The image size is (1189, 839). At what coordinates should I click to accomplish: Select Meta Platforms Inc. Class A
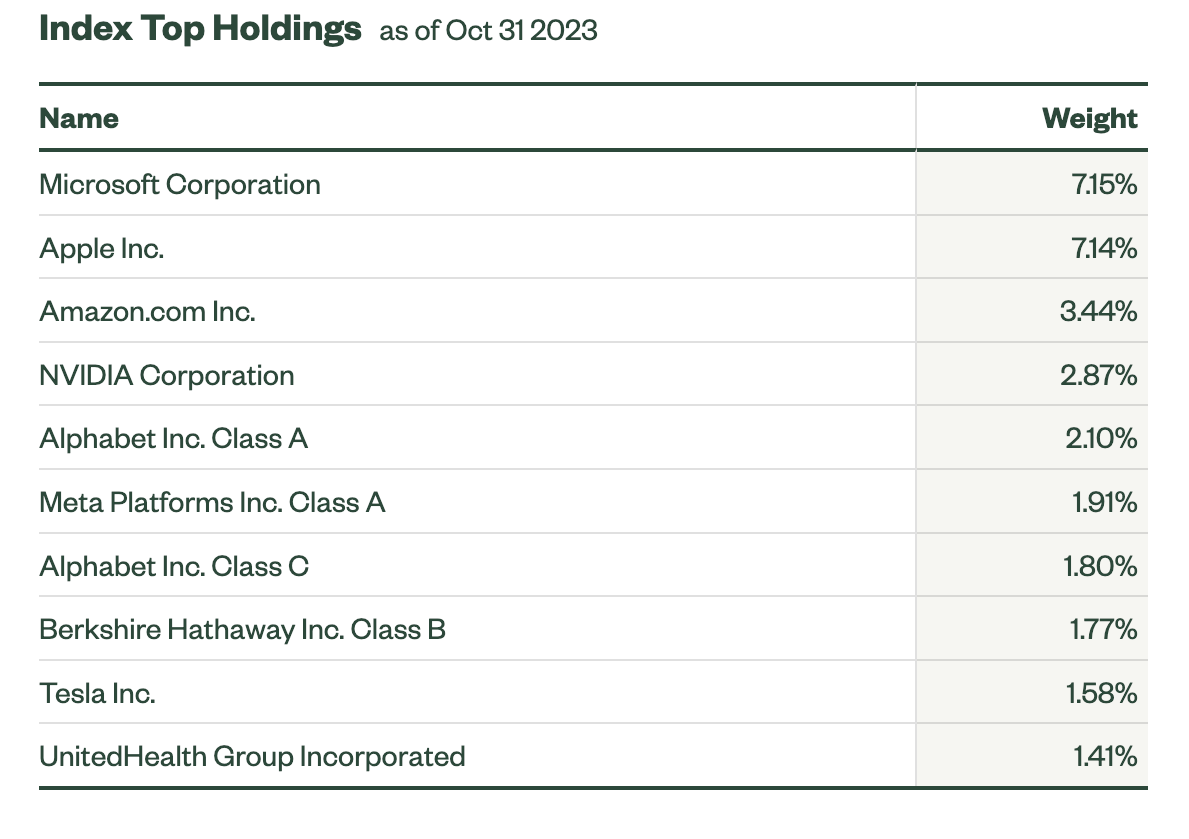click(212, 502)
